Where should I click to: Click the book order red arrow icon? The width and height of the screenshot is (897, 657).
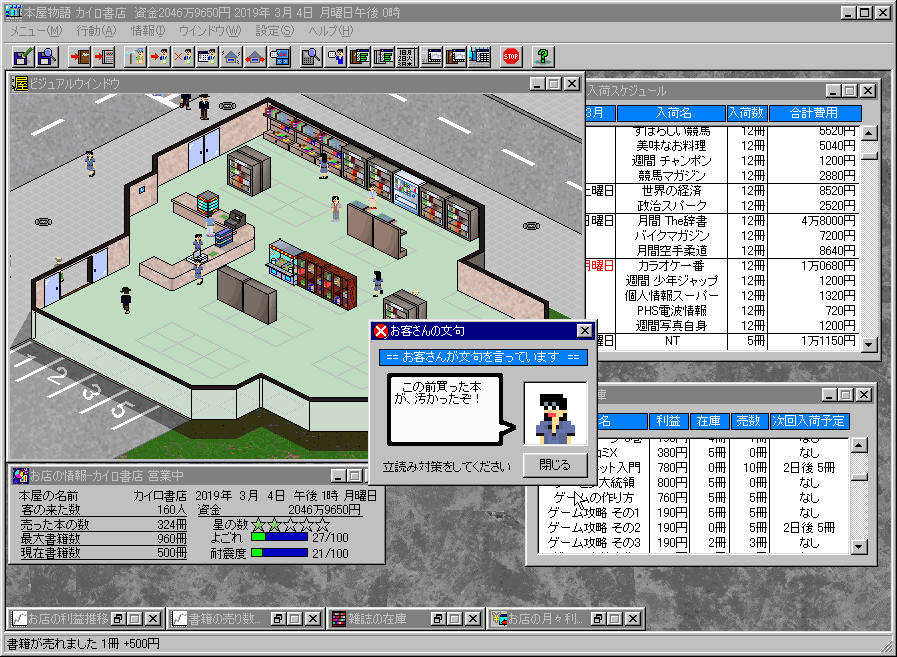click(104, 56)
